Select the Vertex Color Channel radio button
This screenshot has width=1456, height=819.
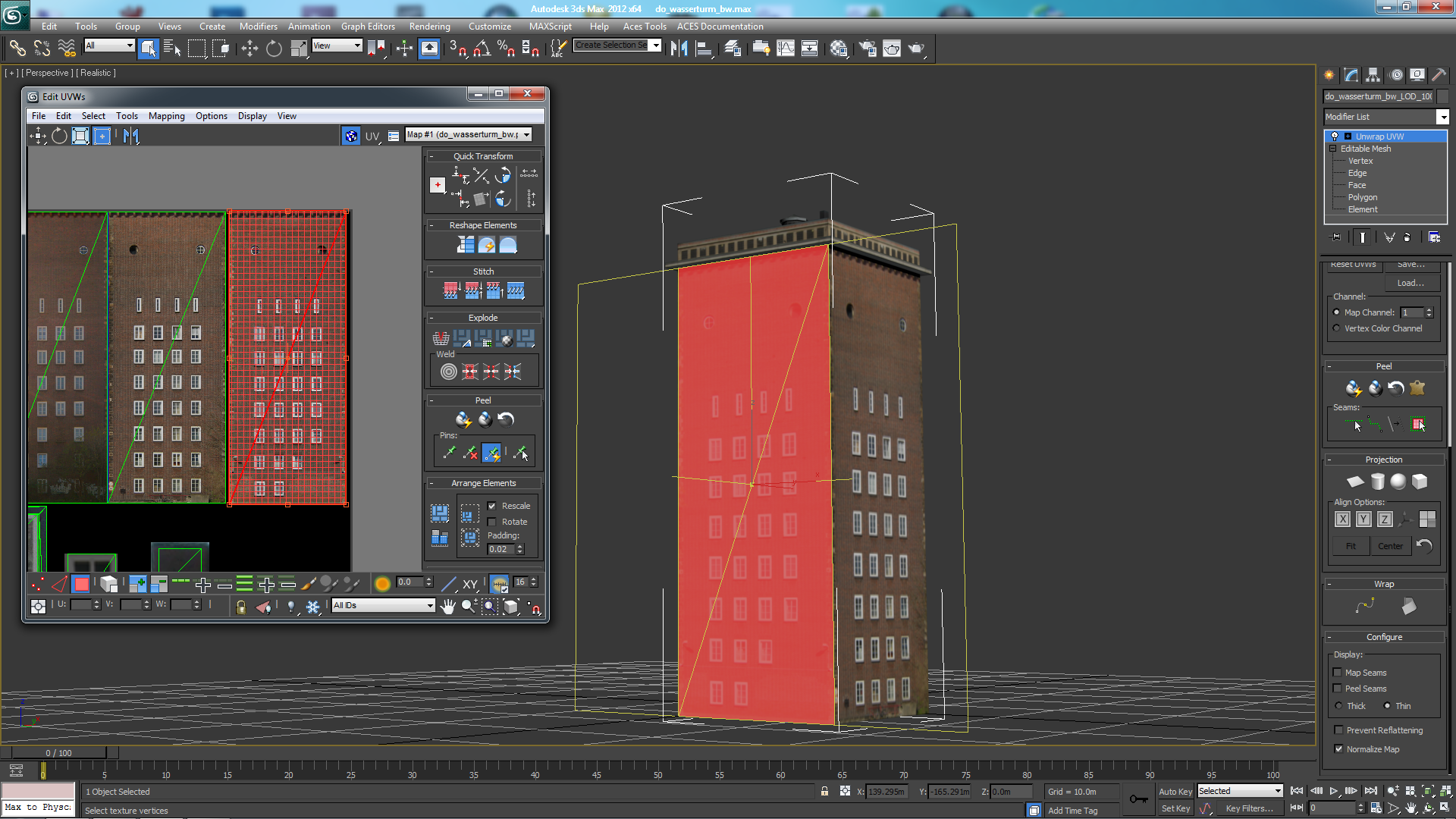tap(1337, 328)
